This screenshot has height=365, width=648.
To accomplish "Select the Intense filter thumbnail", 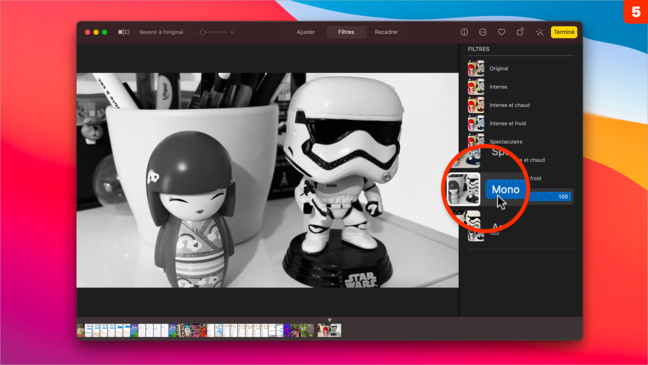I will click(476, 87).
